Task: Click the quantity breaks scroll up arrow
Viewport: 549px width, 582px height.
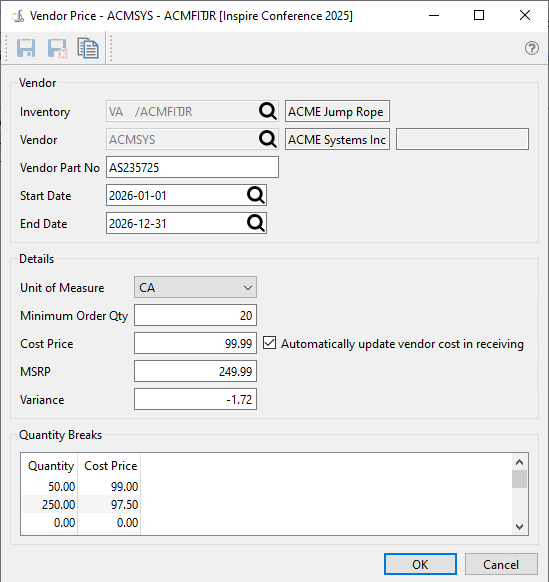Action: coord(520,462)
